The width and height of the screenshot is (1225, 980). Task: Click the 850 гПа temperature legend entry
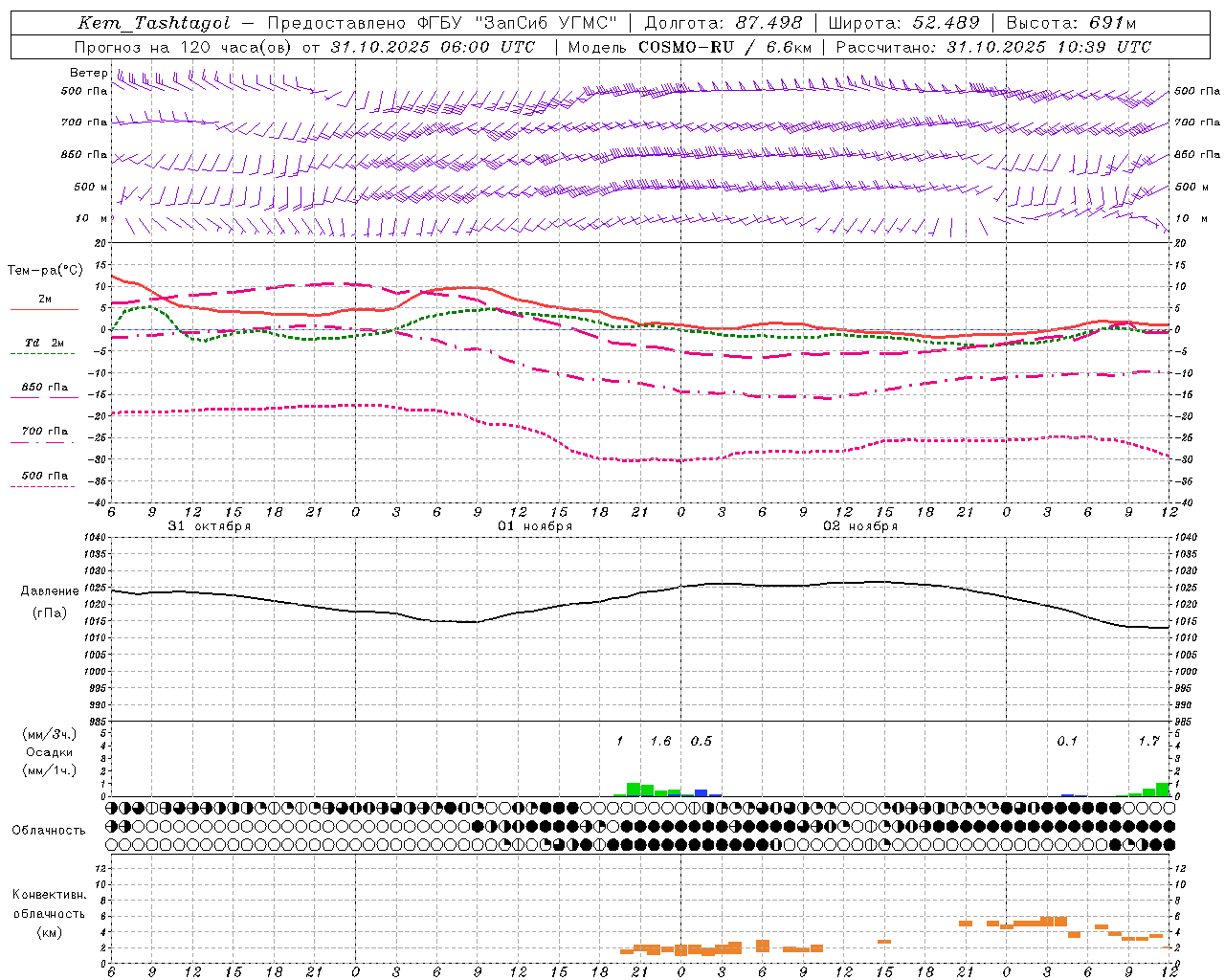point(44,388)
